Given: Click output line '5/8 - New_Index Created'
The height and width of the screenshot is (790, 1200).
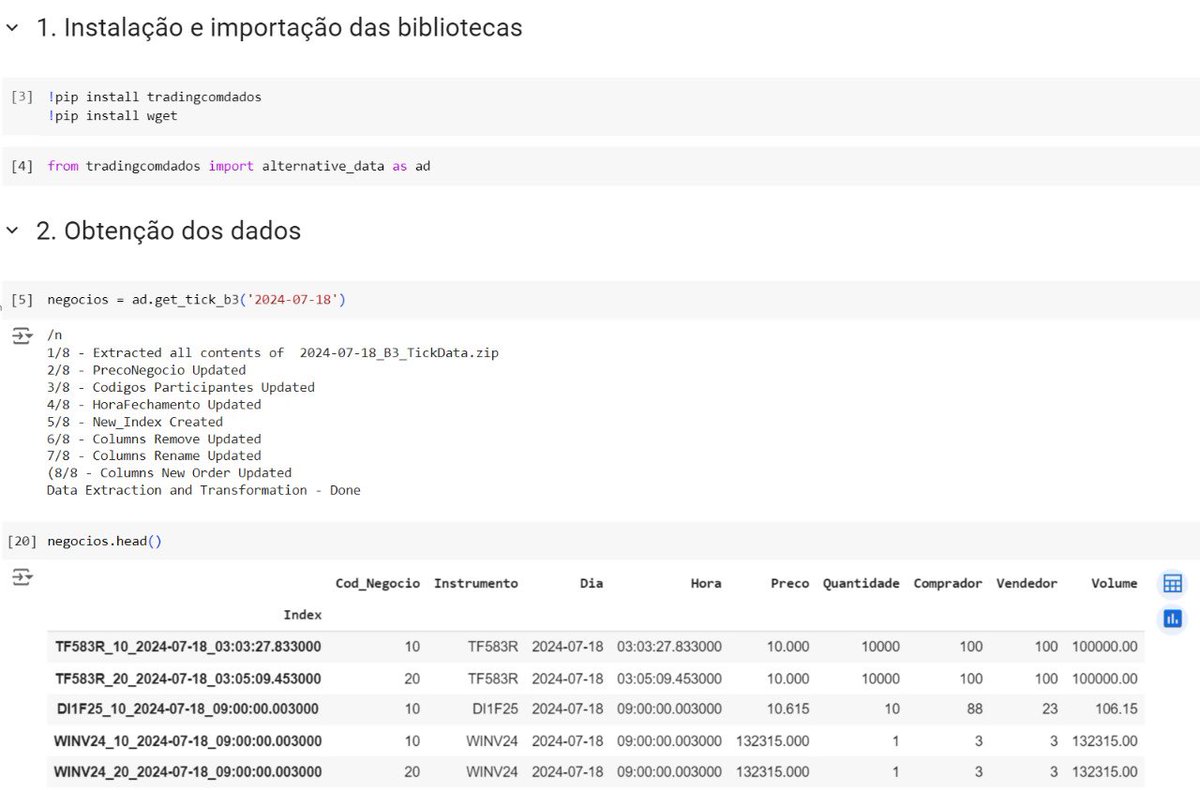Looking at the screenshot, I should pyautogui.click(x=135, y=421).
